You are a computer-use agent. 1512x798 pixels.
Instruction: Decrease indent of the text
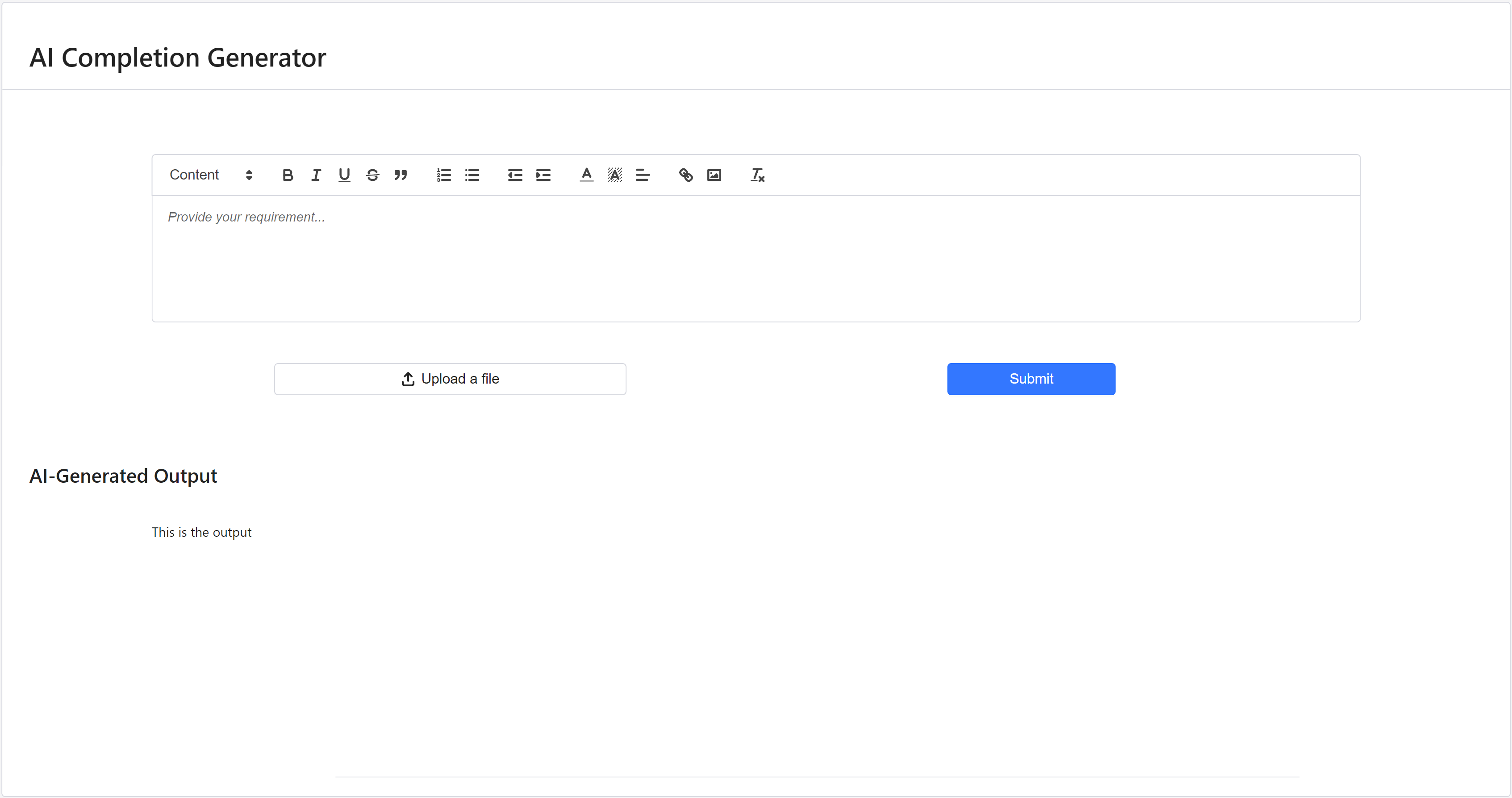(x=515, y=175)
